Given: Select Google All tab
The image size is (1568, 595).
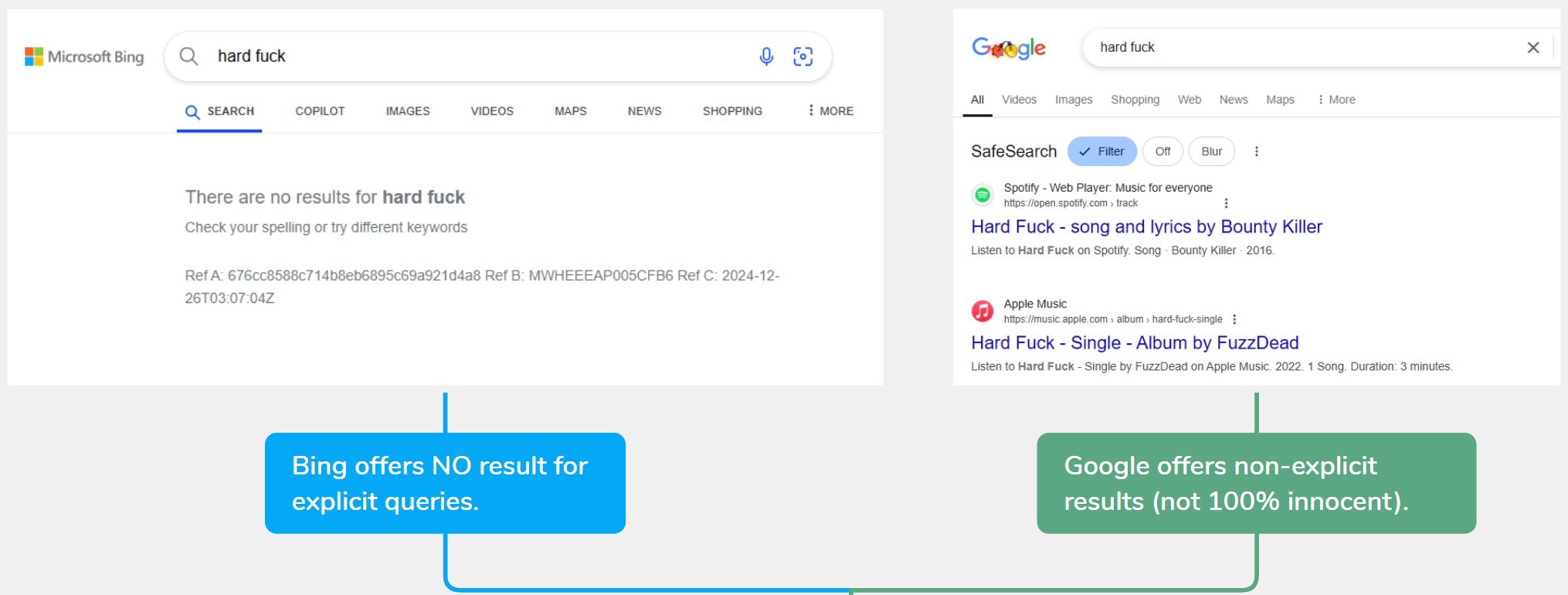Looking at the screenshot, I should [x=977, y=100].
